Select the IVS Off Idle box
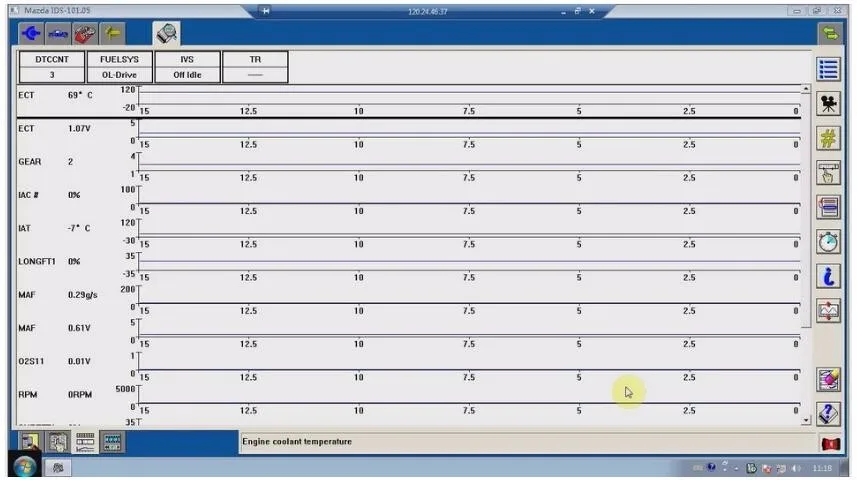 click(187, 67)
